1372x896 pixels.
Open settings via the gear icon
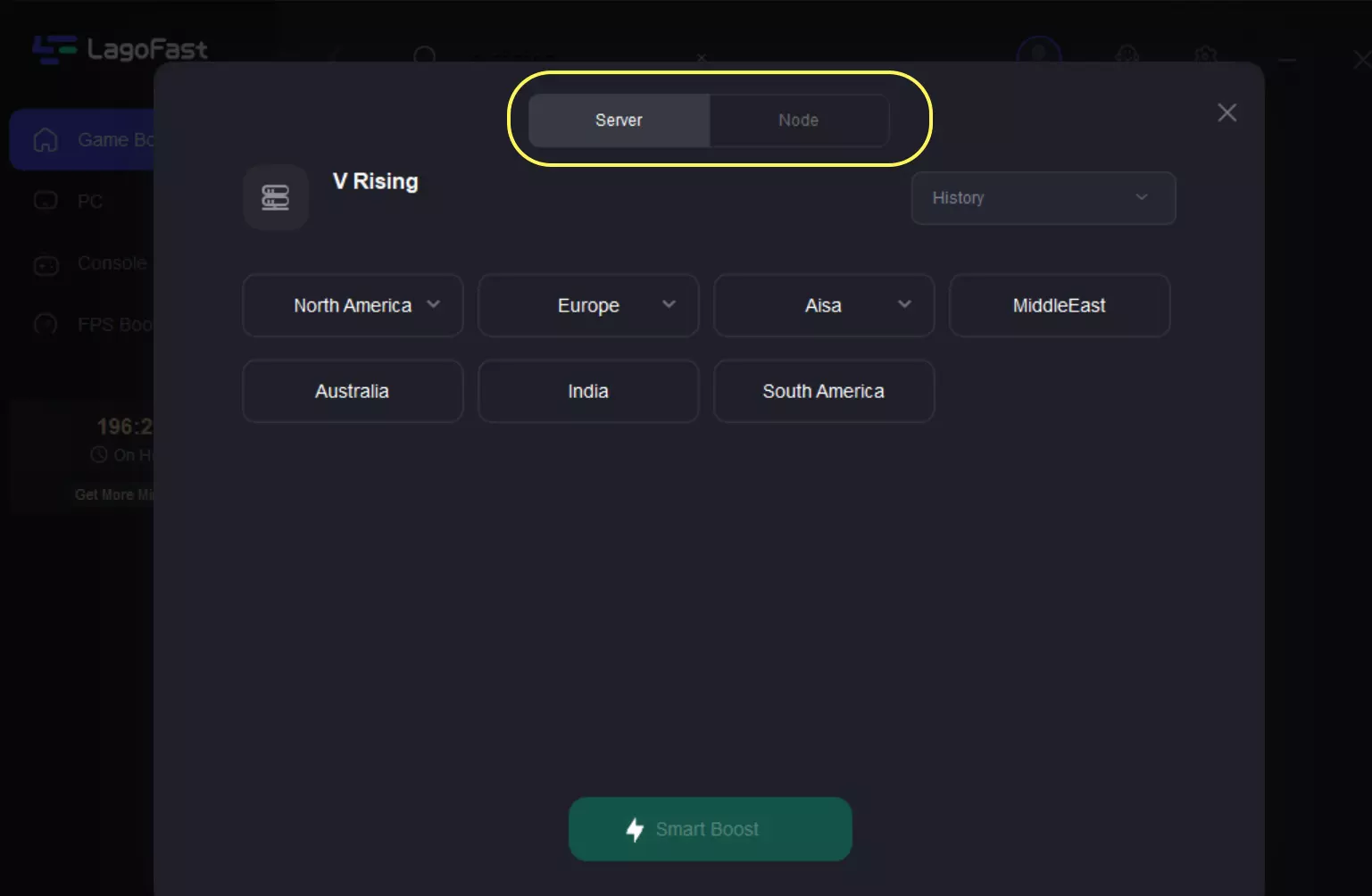[1205, 55]
